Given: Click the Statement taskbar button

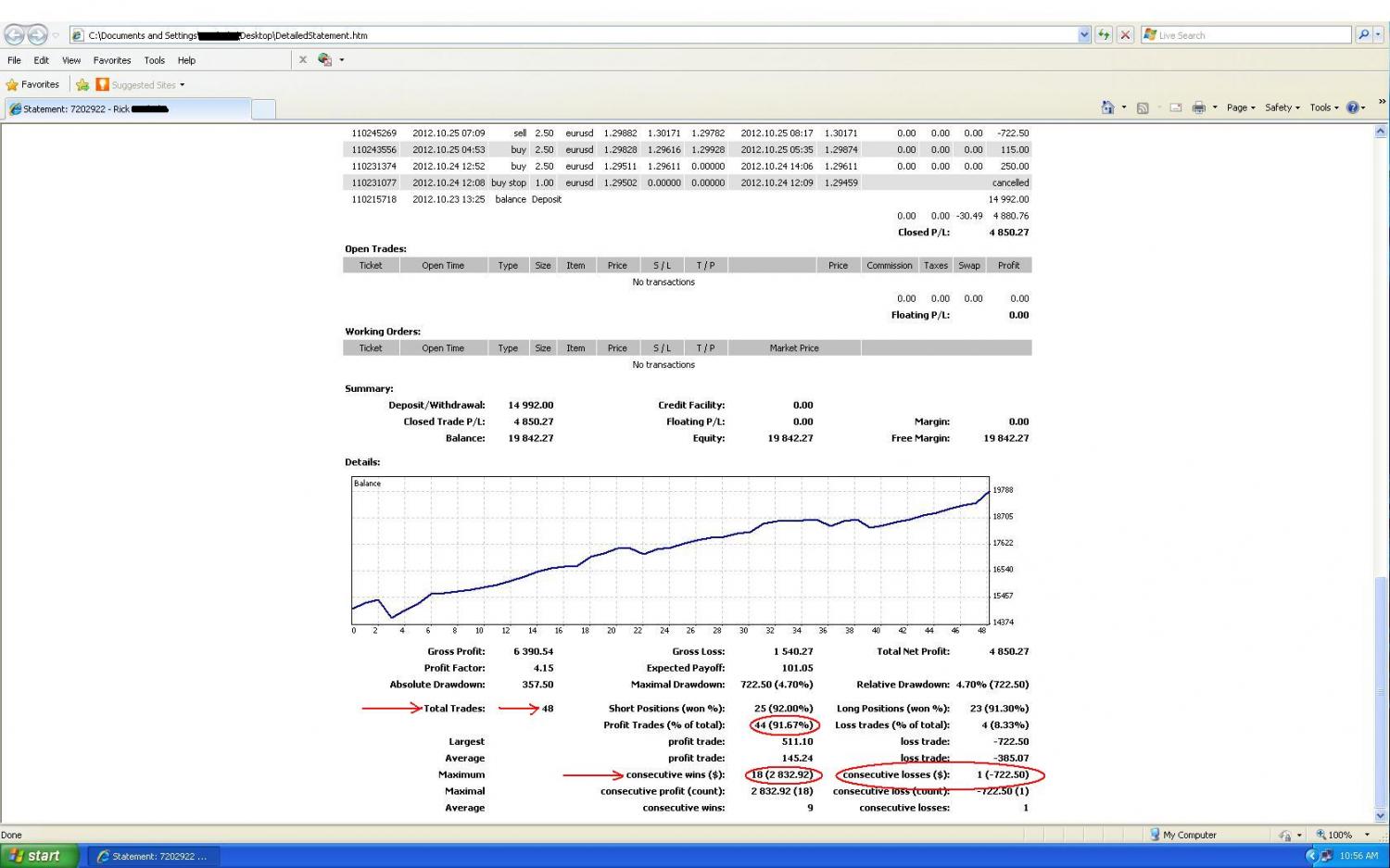Looking at the screenshot, I should (154, 856).
